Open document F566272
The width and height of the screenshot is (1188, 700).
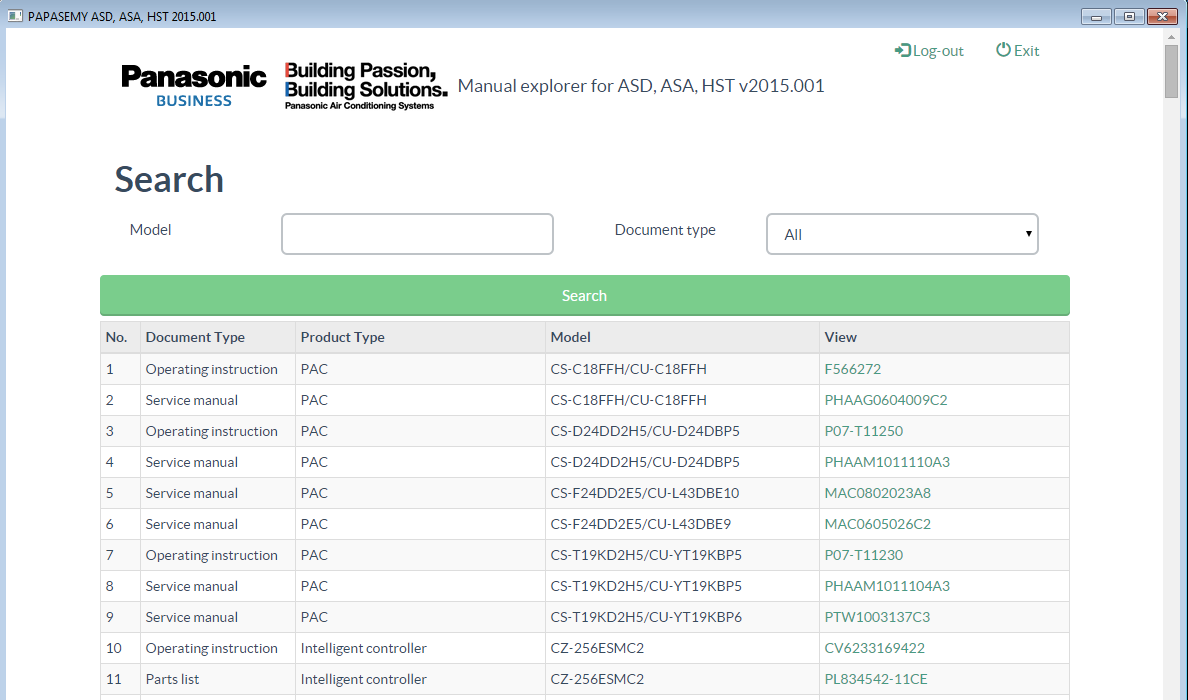tap(852, 369)
